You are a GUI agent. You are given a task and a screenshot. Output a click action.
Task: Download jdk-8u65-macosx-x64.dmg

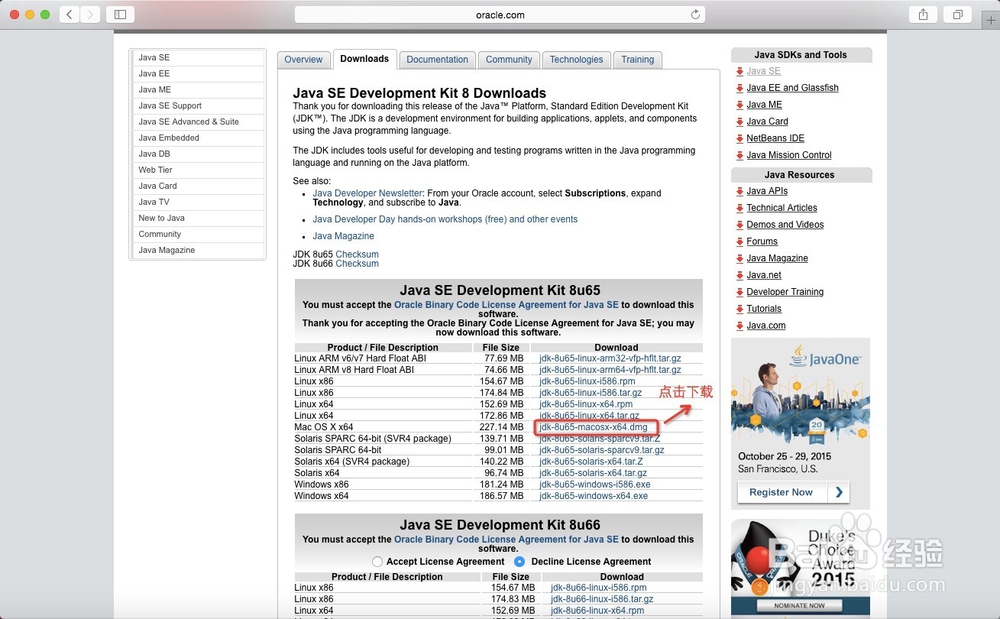click(x=593, y=427)
